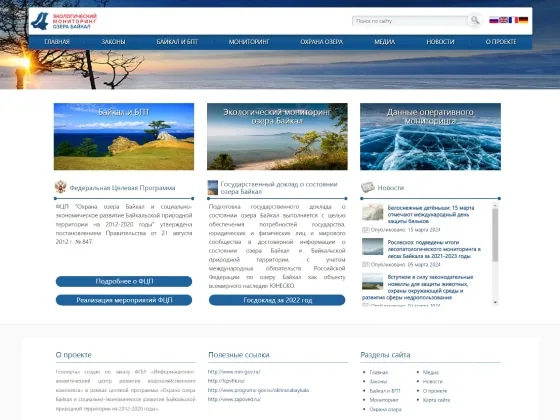Switch language with the Russian flag
This screenshot has width=560, height=420.
[x=494, y=20]
